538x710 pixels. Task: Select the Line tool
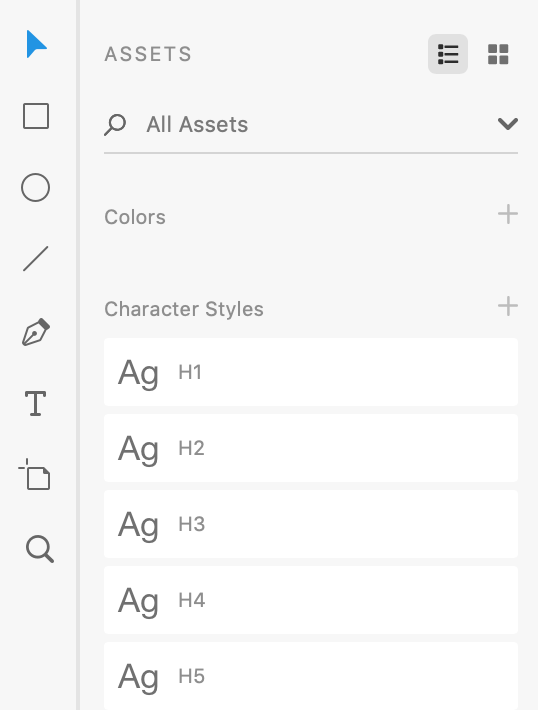35,259
